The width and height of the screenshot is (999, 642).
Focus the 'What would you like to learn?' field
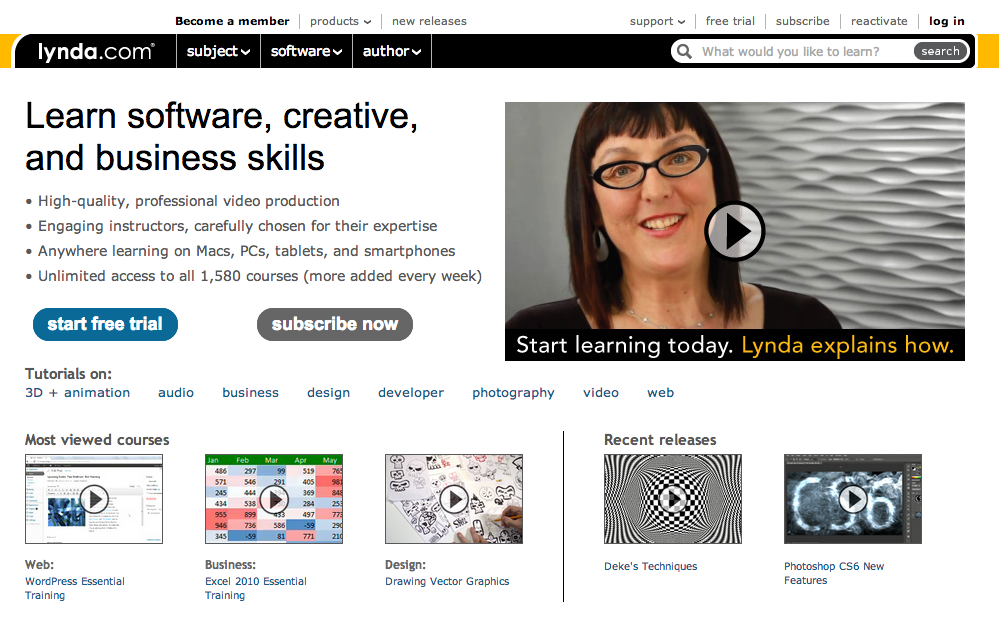803,52
